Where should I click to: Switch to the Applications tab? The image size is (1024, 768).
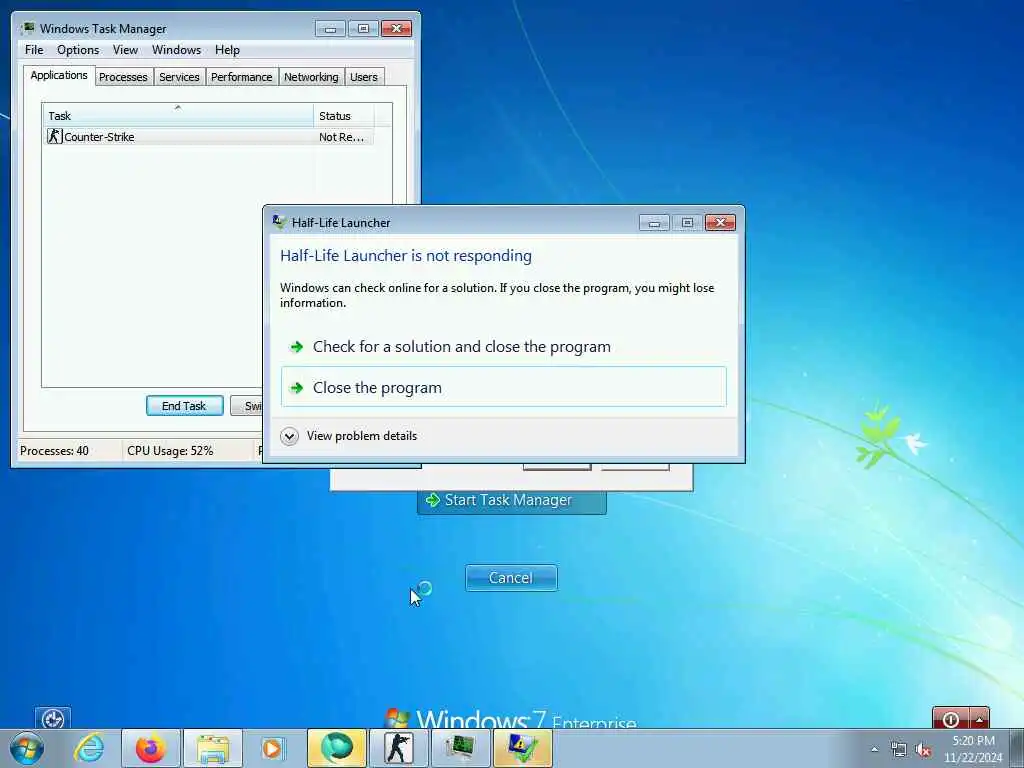pos(59,75)
